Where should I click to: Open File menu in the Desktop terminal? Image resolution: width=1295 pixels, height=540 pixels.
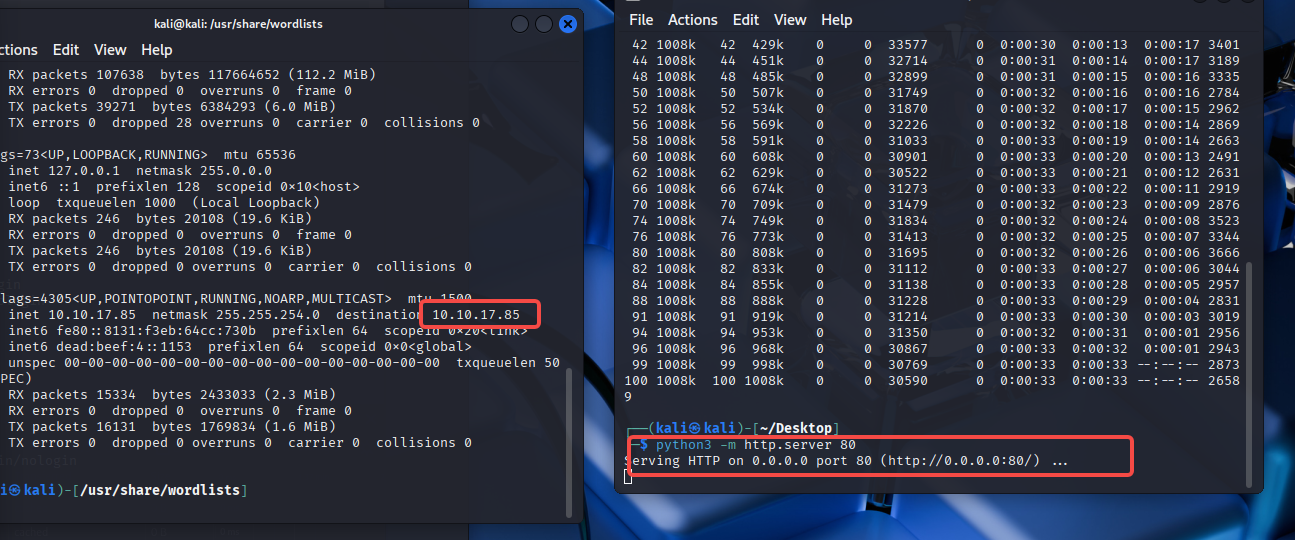641,20
